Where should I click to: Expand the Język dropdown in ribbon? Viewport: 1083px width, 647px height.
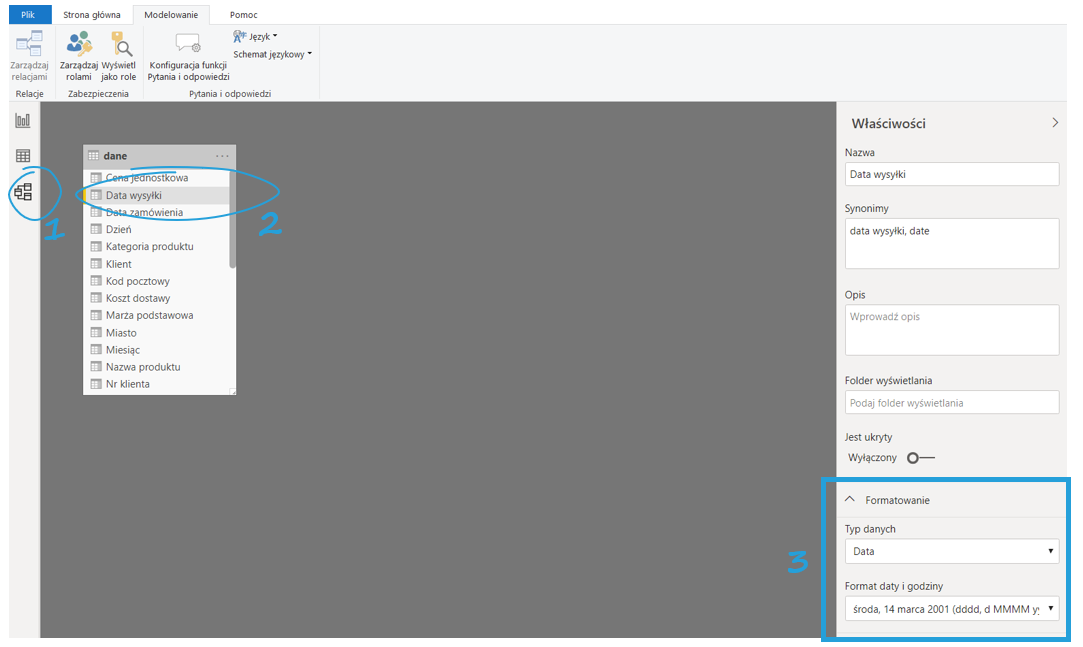(x=256, y=37)
